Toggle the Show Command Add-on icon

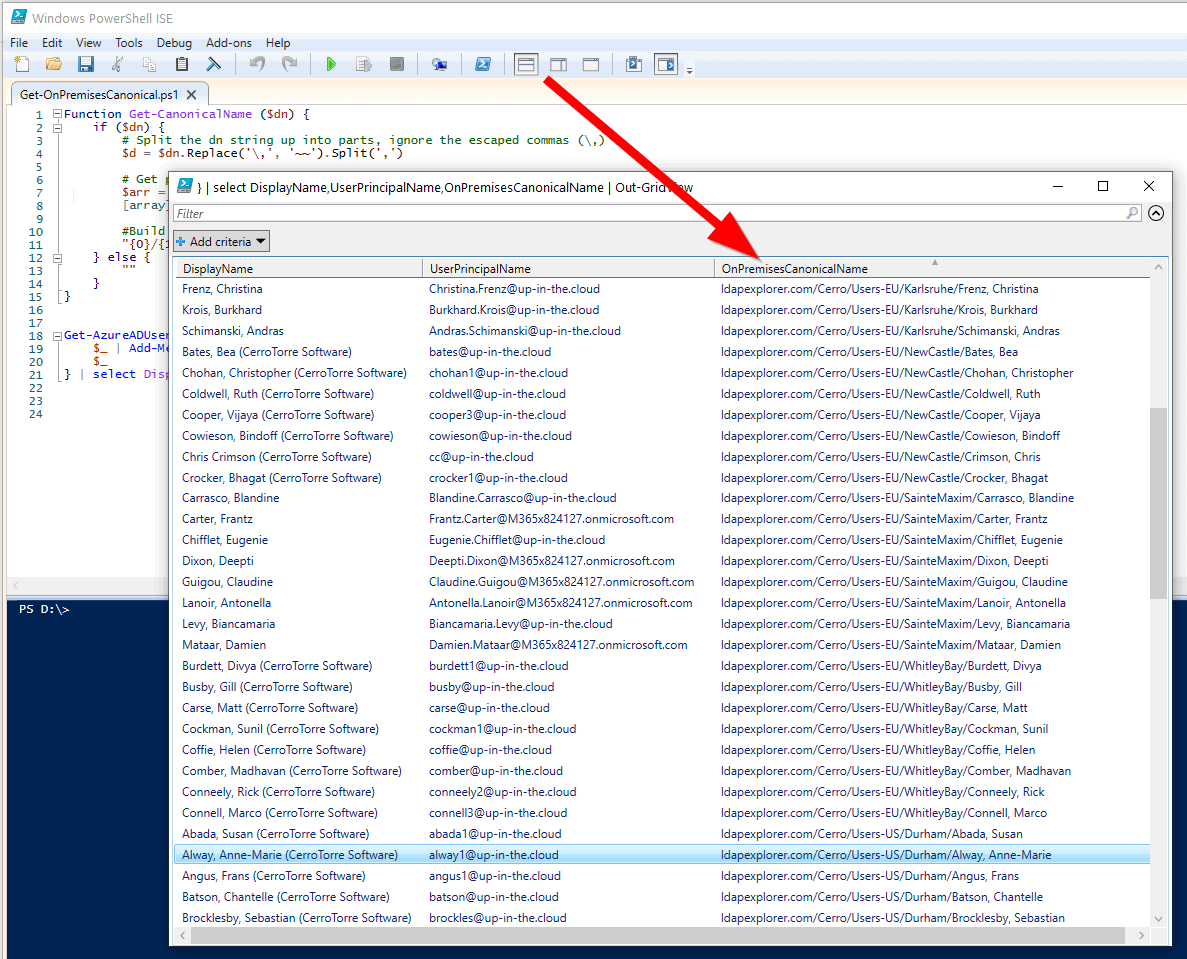[x=665, y=64]
